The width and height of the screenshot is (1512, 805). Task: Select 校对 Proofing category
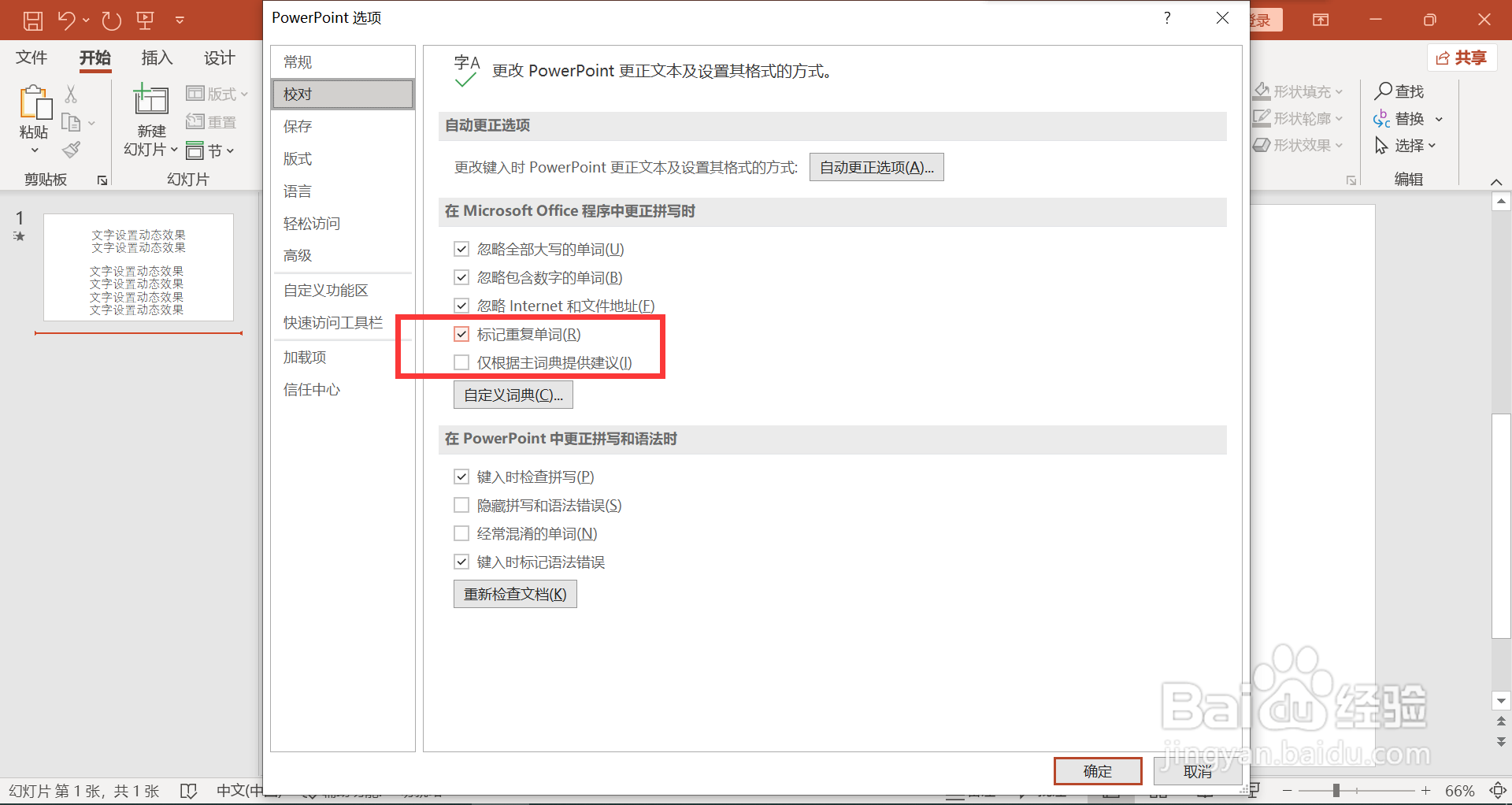(x=343, y=94)
